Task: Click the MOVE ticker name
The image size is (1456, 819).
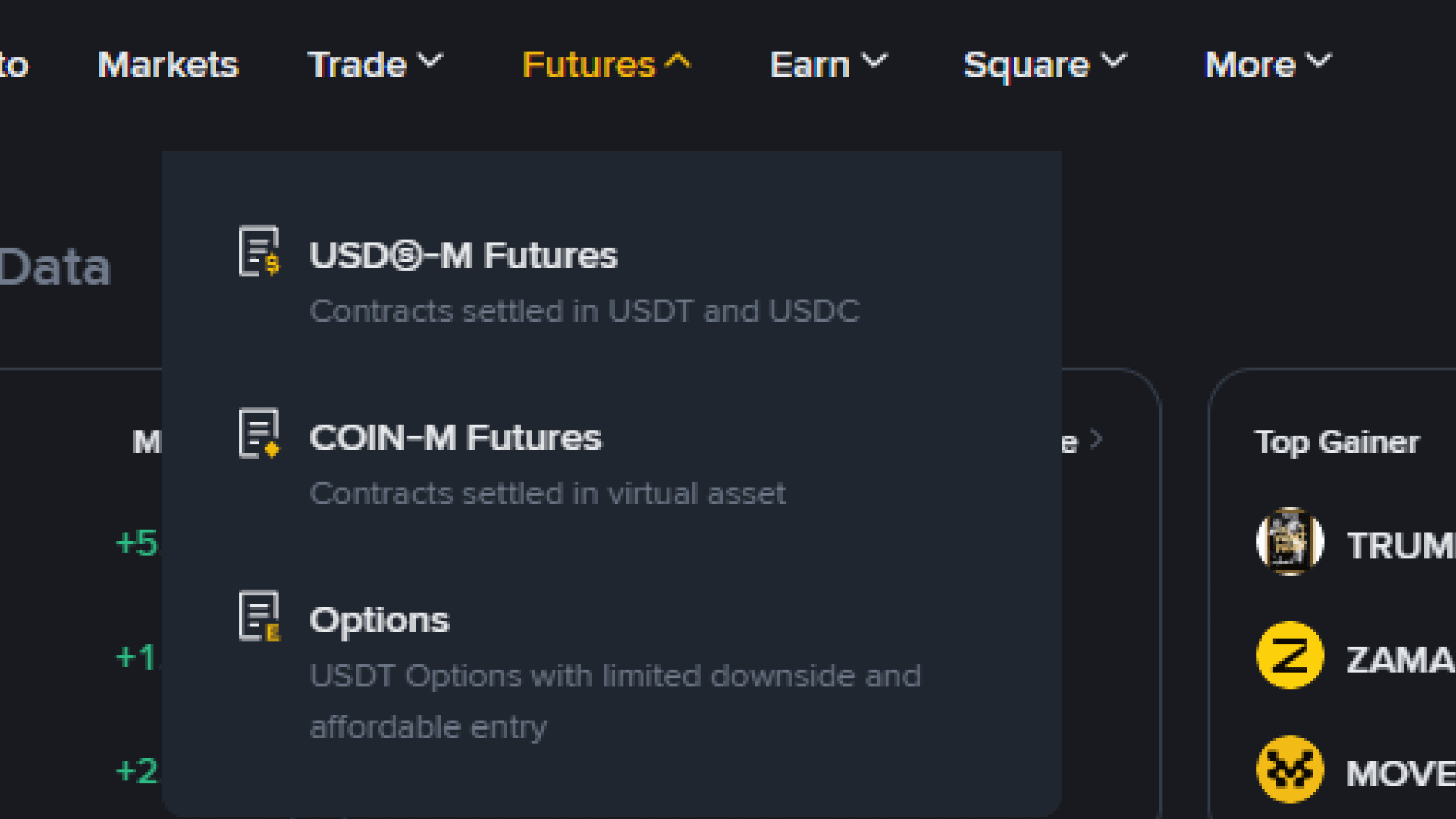Action: point(1401,773)
